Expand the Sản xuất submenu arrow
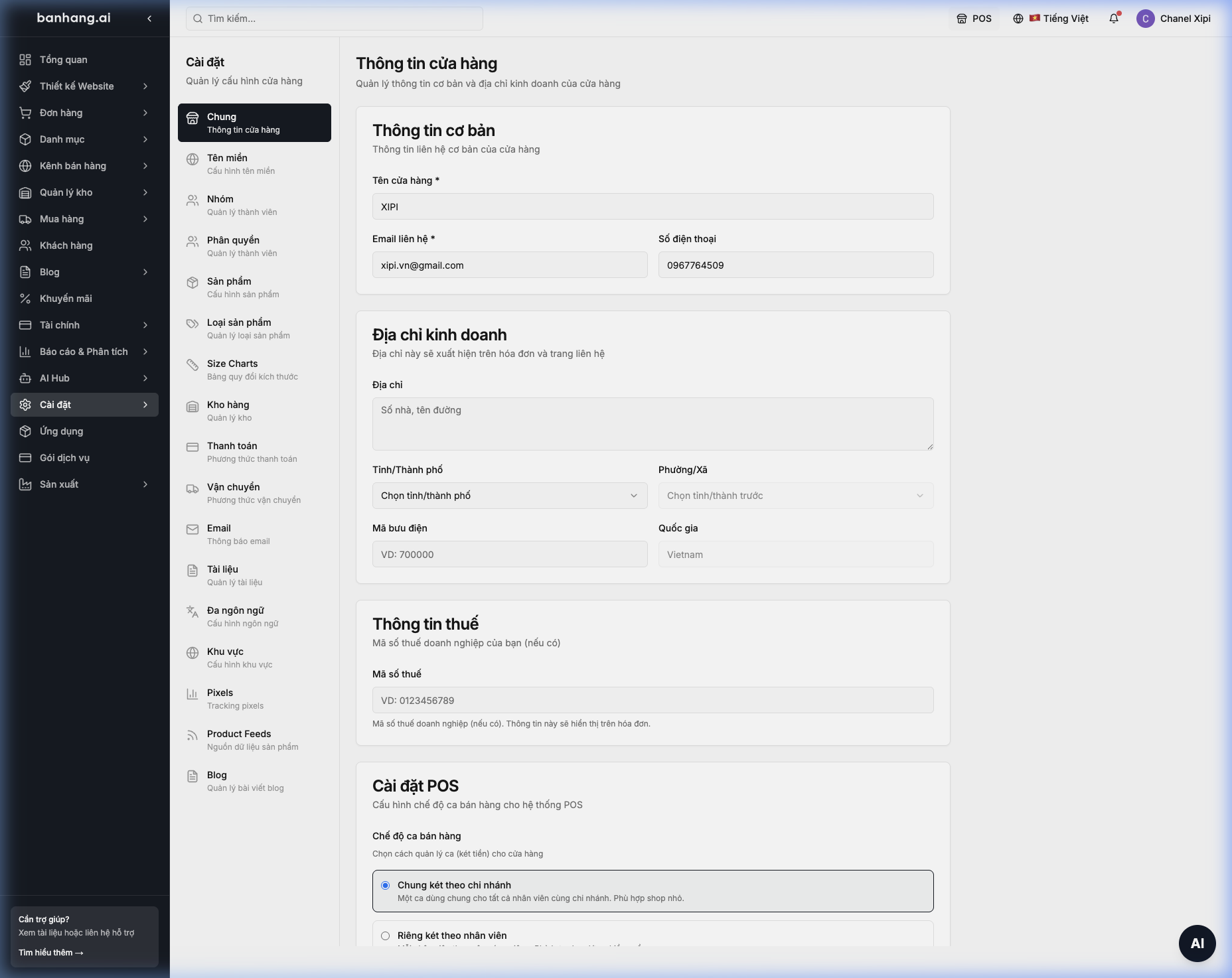1232x978 pixels. point(145,484)
